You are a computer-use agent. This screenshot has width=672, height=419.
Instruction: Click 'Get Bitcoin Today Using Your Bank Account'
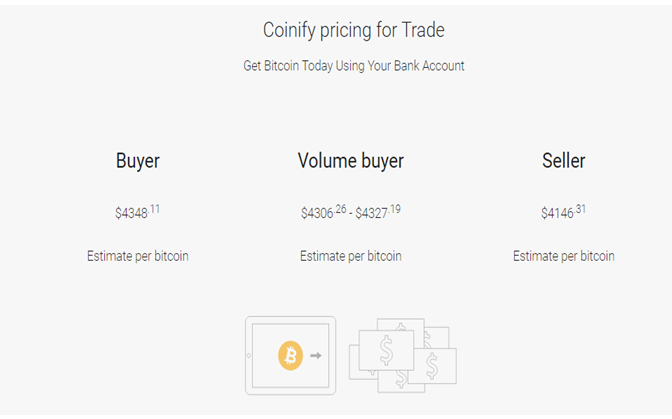(x=354, y=66)
